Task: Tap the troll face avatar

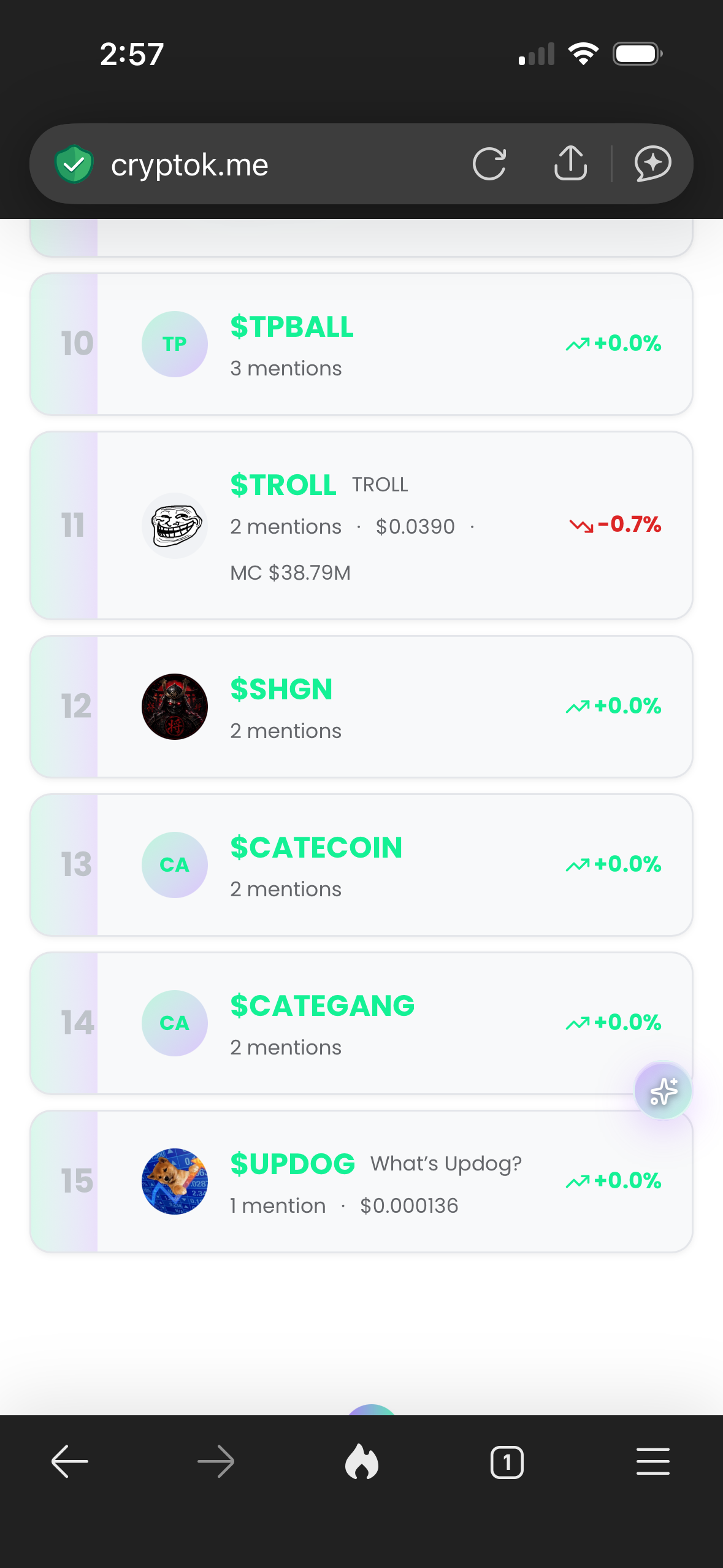Action: coord(175,526)
